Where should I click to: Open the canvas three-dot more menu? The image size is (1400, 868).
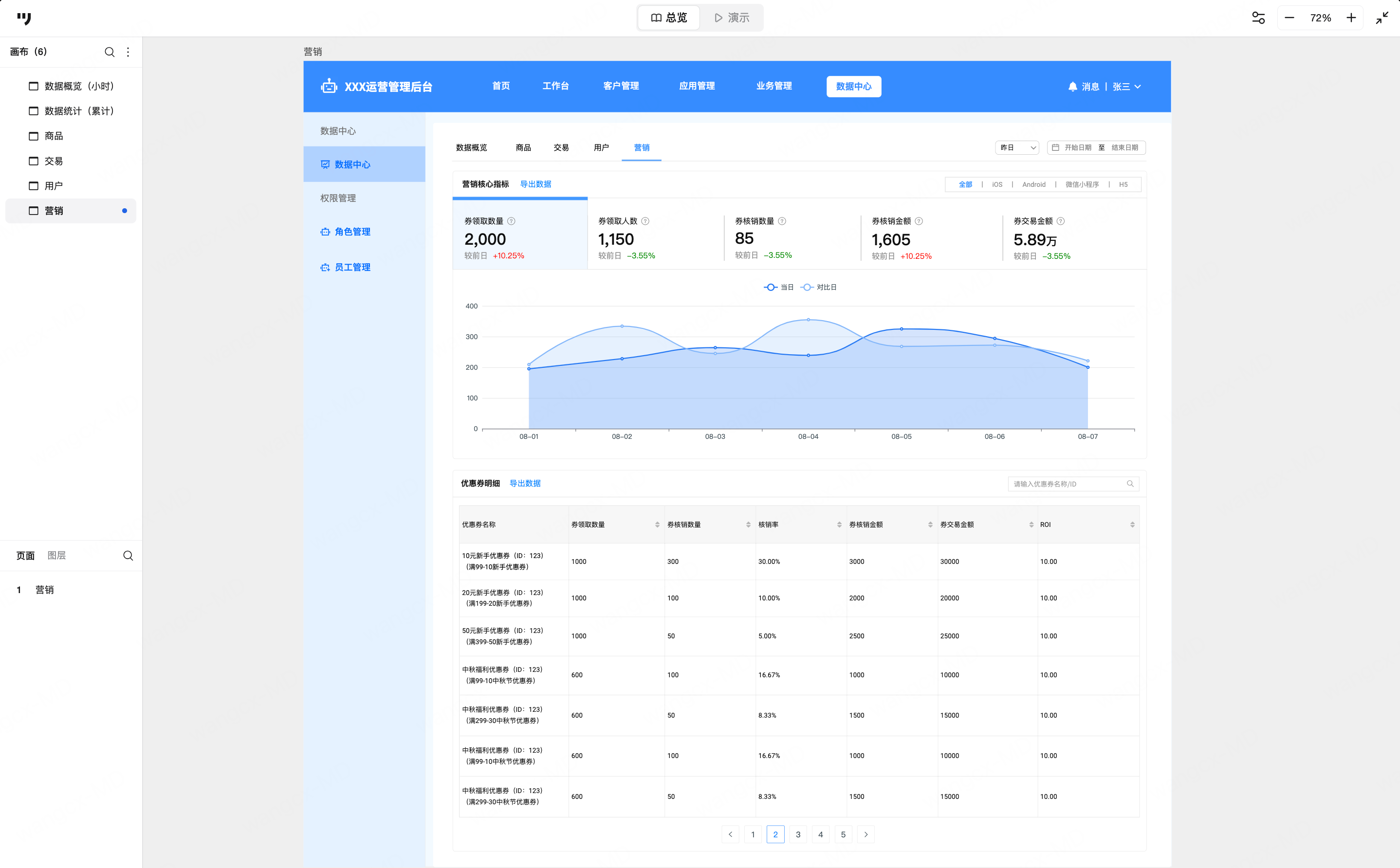click(128, 52)
